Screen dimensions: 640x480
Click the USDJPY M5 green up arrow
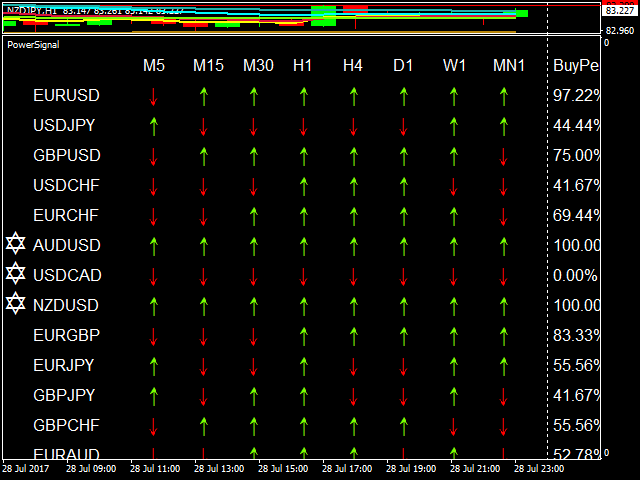click(x=153, y=126)
